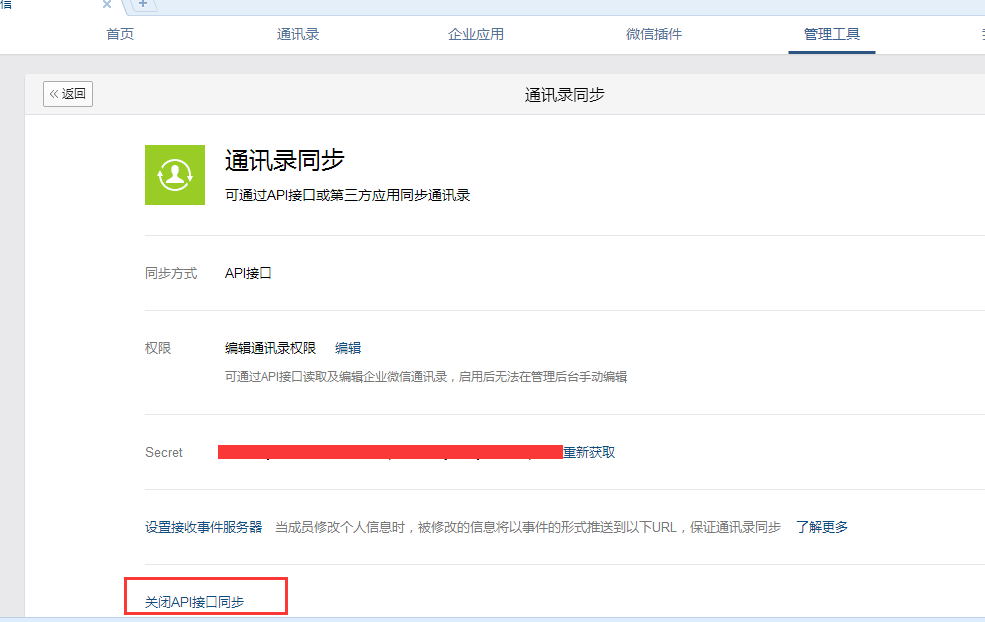The height and width of the screenshot is (622, 985).
Task: Switch to the 首页 tab
Action: [120, 34]
